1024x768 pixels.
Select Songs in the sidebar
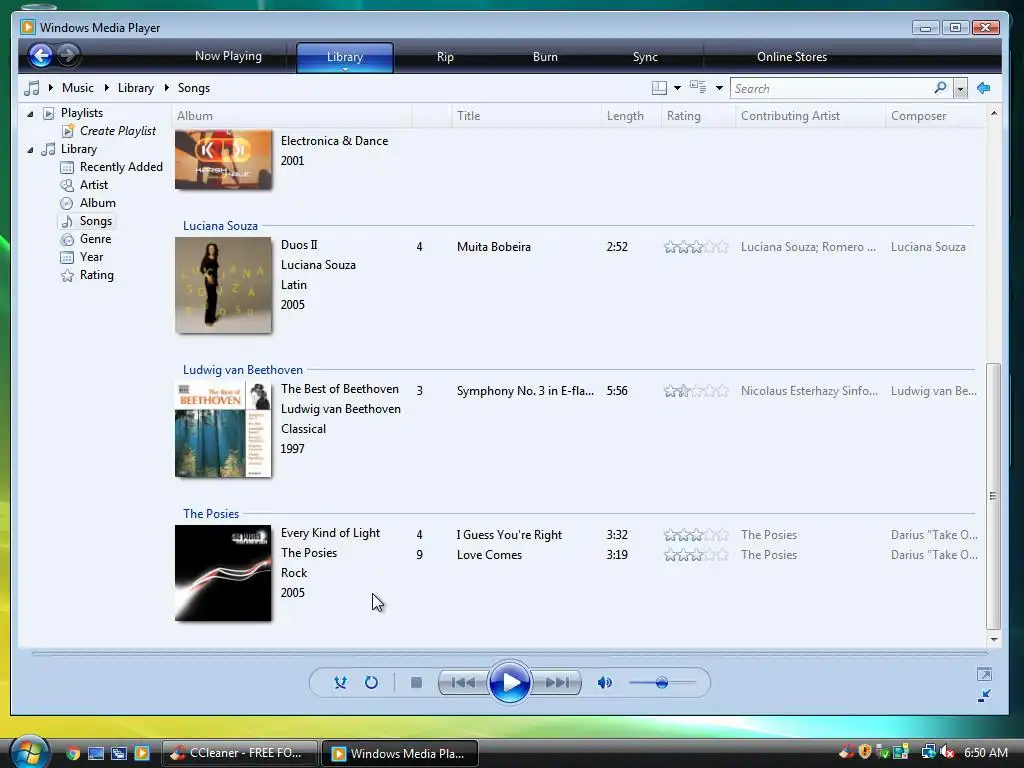95,221
